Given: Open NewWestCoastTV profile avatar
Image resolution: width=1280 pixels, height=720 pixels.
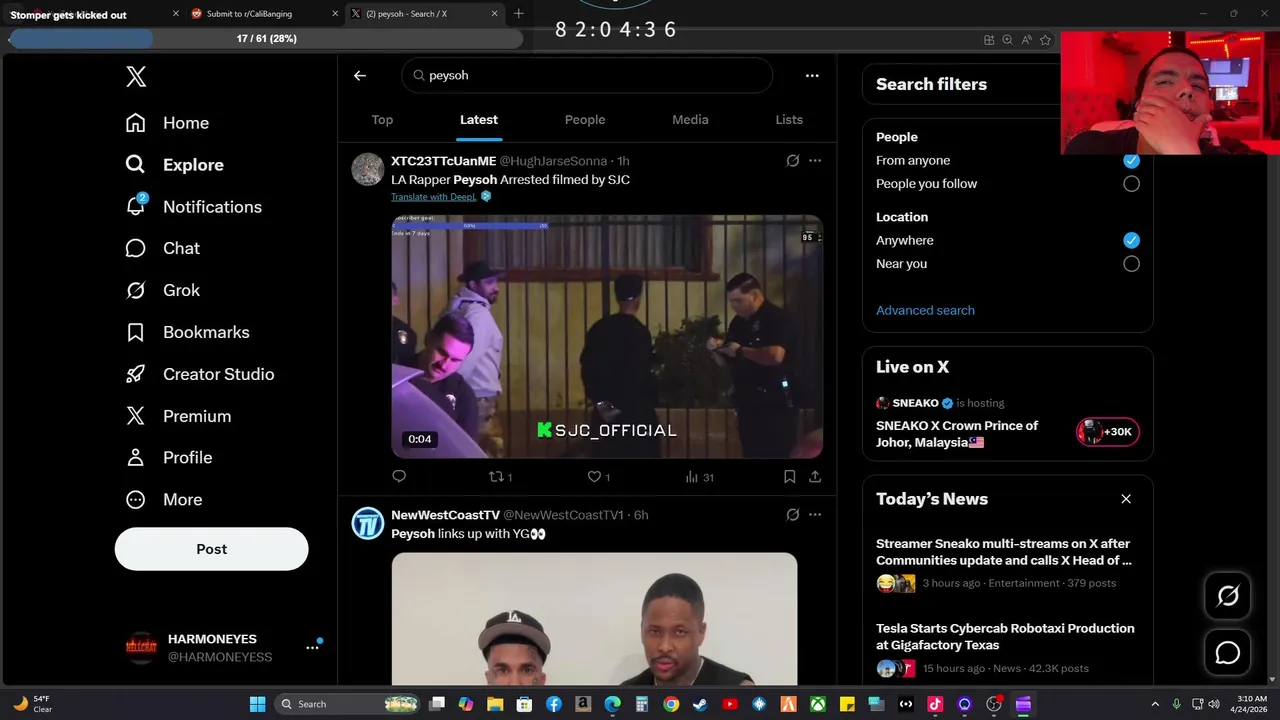Looking at the screenshot, I should tap(368, 523).
